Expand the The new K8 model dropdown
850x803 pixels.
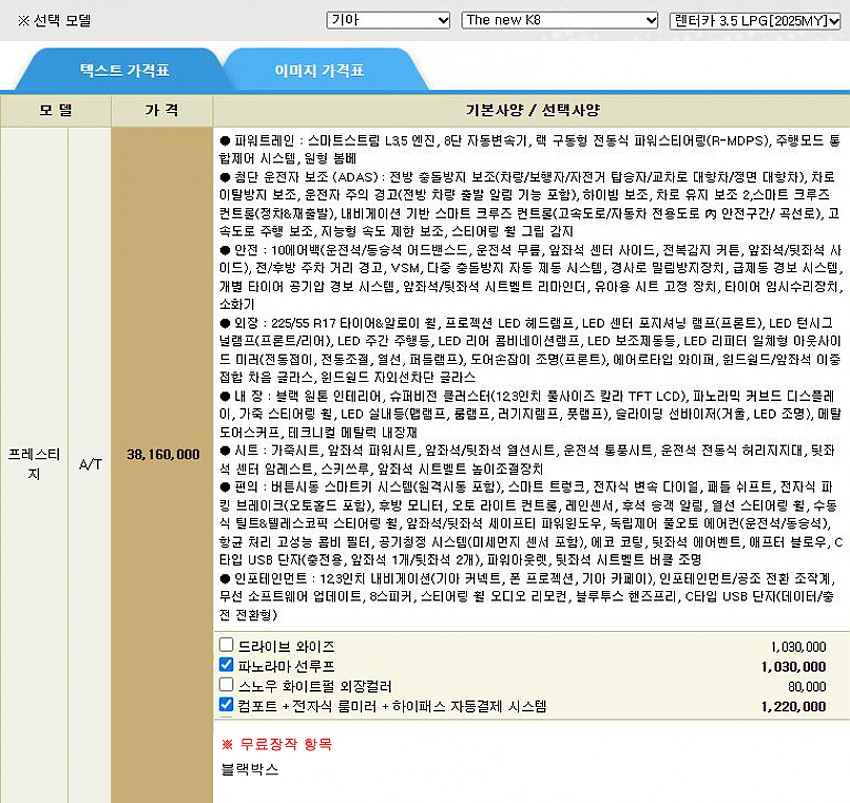(559, 20)
